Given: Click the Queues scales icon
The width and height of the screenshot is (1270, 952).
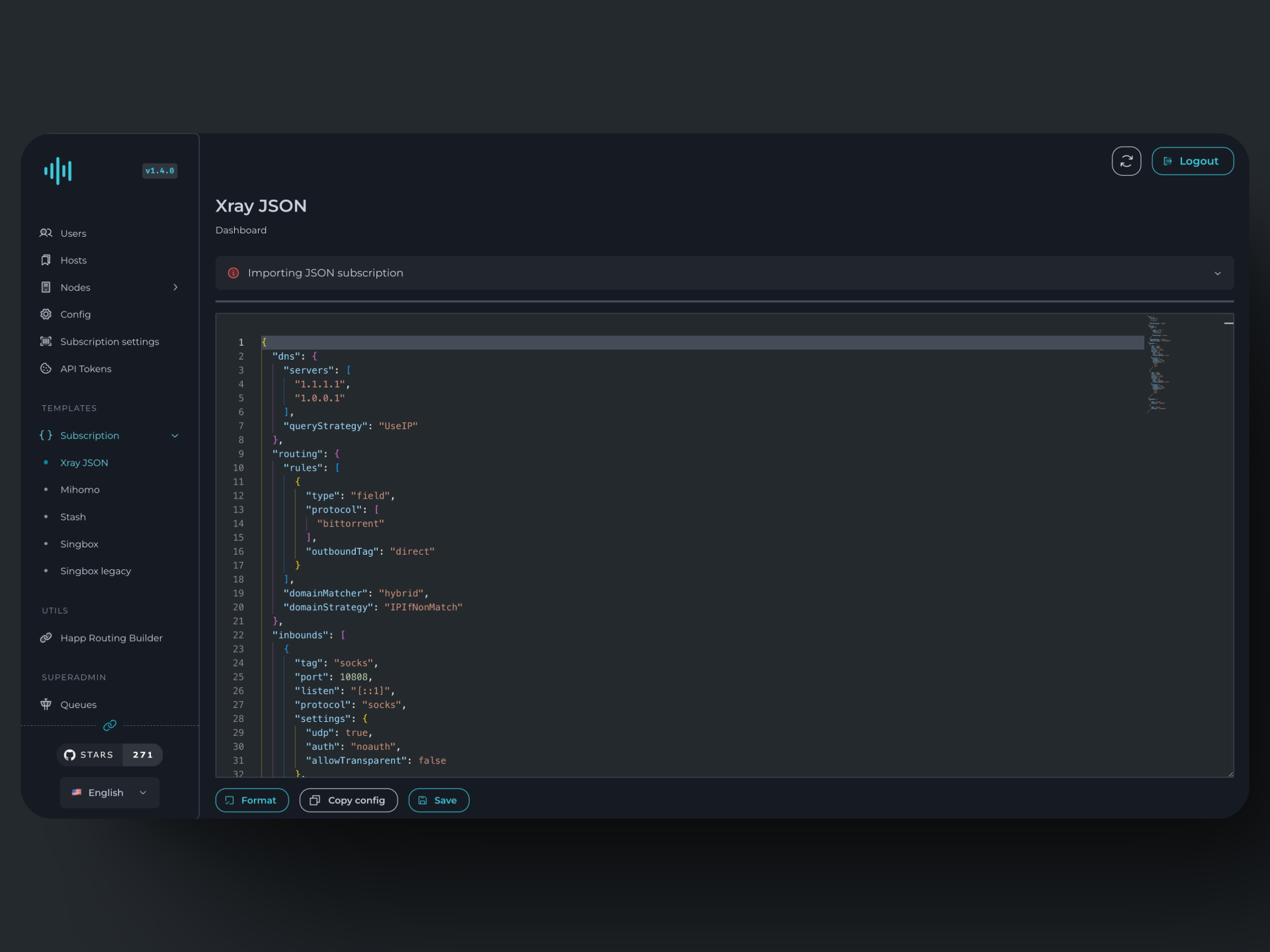Looking at the screenshot, I should [x=46, y=704].
